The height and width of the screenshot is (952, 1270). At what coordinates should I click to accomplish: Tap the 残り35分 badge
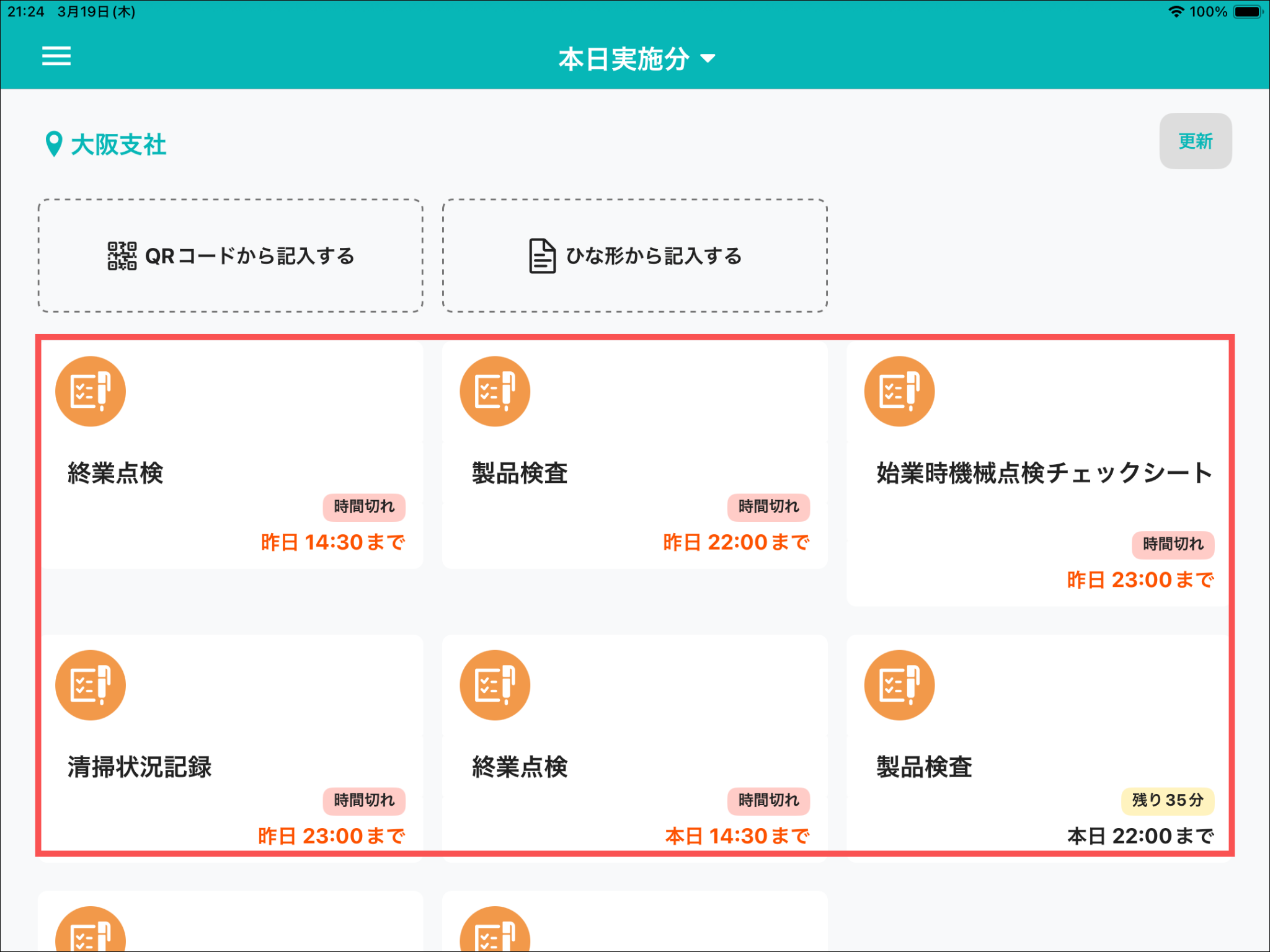click(x=1167, y=800)
